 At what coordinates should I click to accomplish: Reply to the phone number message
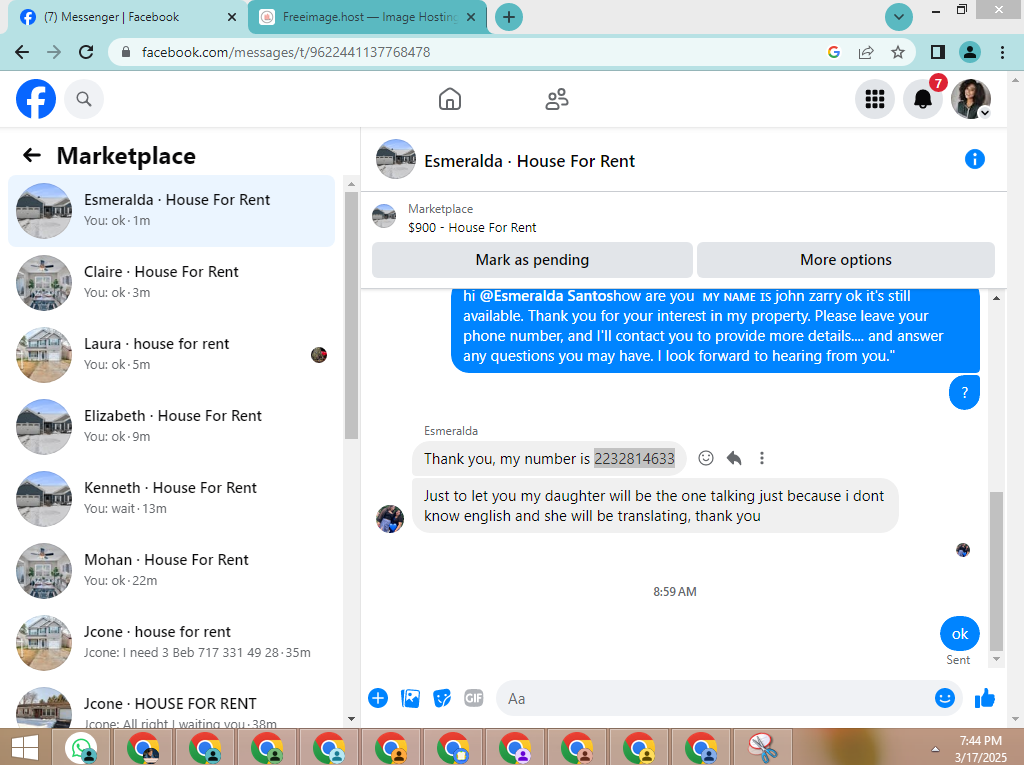(x=734, y=458)
